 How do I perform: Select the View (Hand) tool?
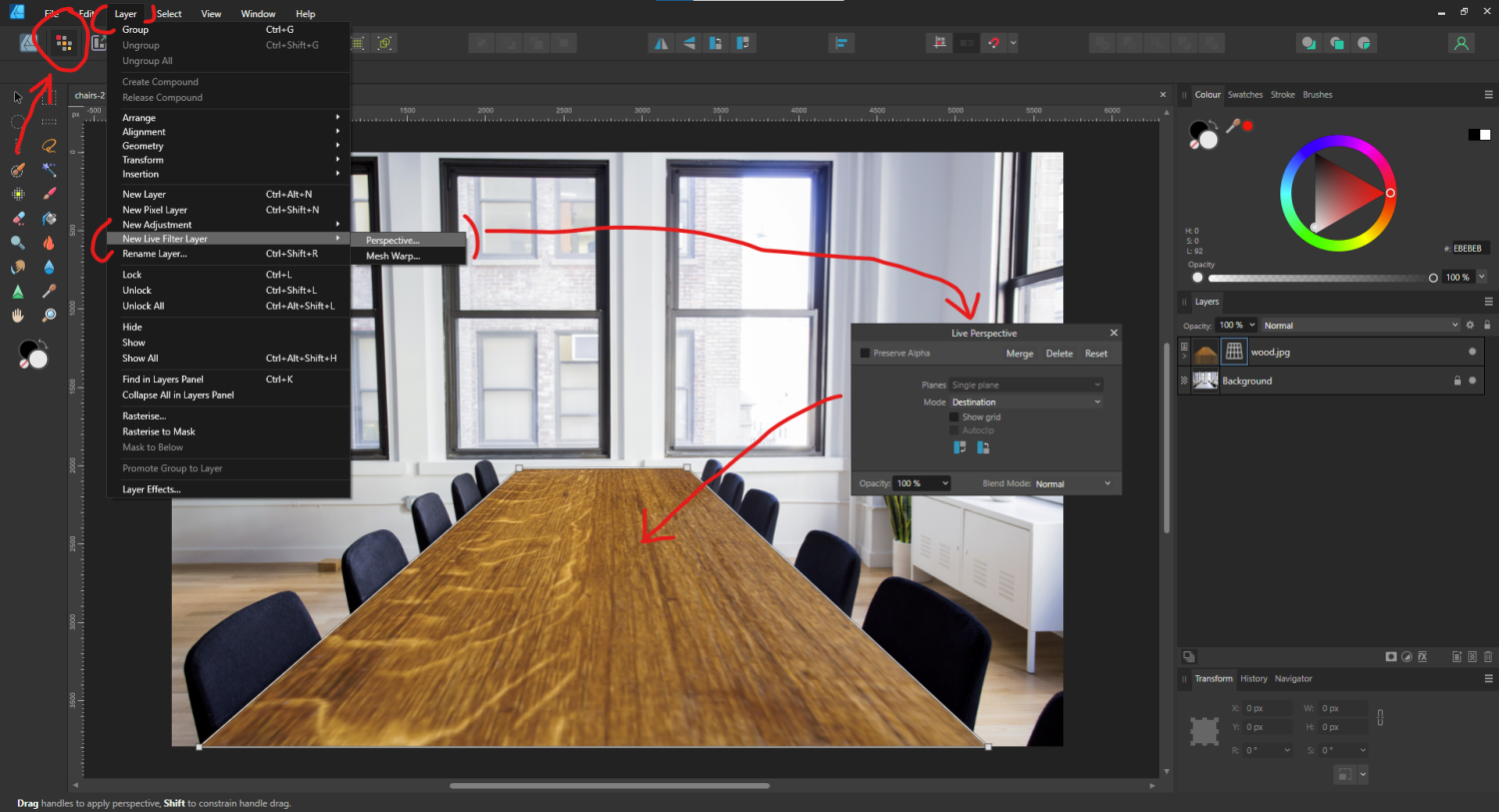pos(17,317)
